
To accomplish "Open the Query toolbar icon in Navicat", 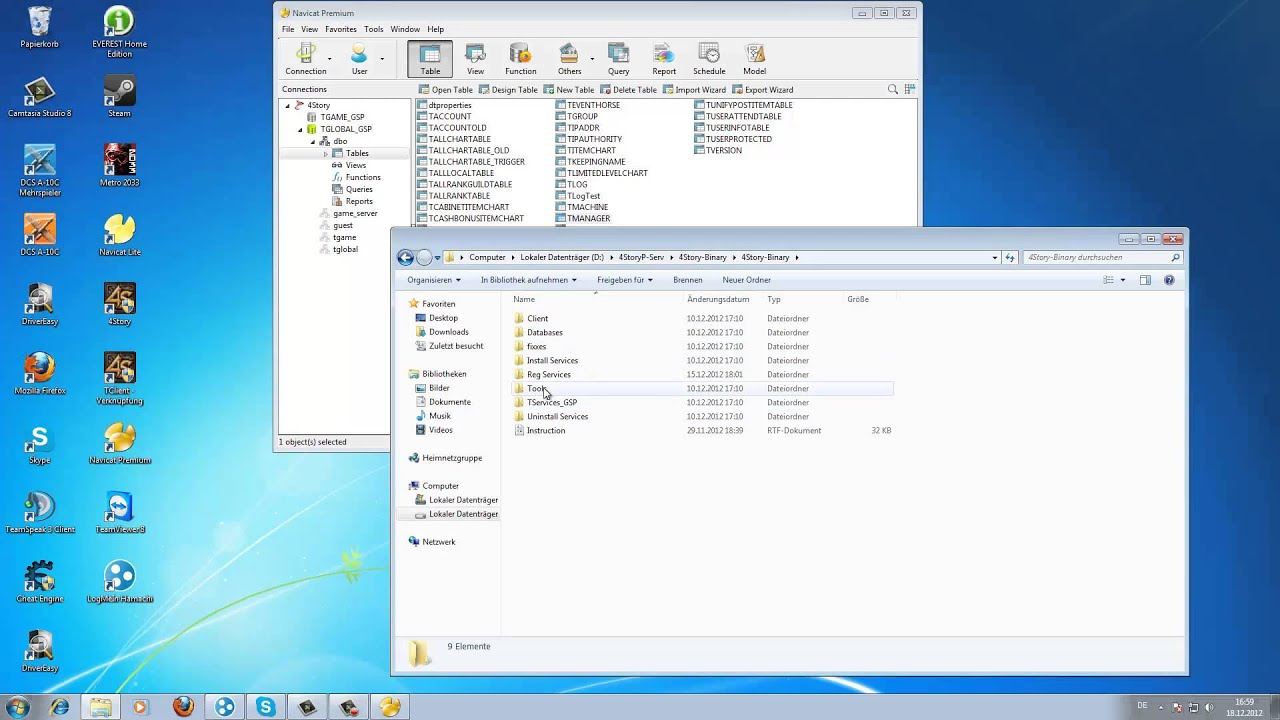I will click(618, 60).
